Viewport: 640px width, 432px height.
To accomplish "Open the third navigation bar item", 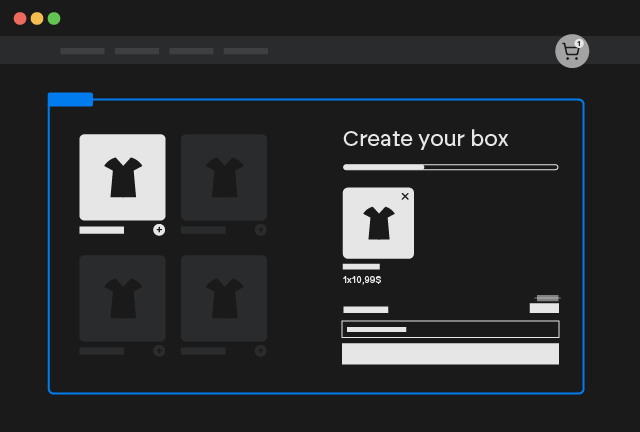I will tap(191, 51).
